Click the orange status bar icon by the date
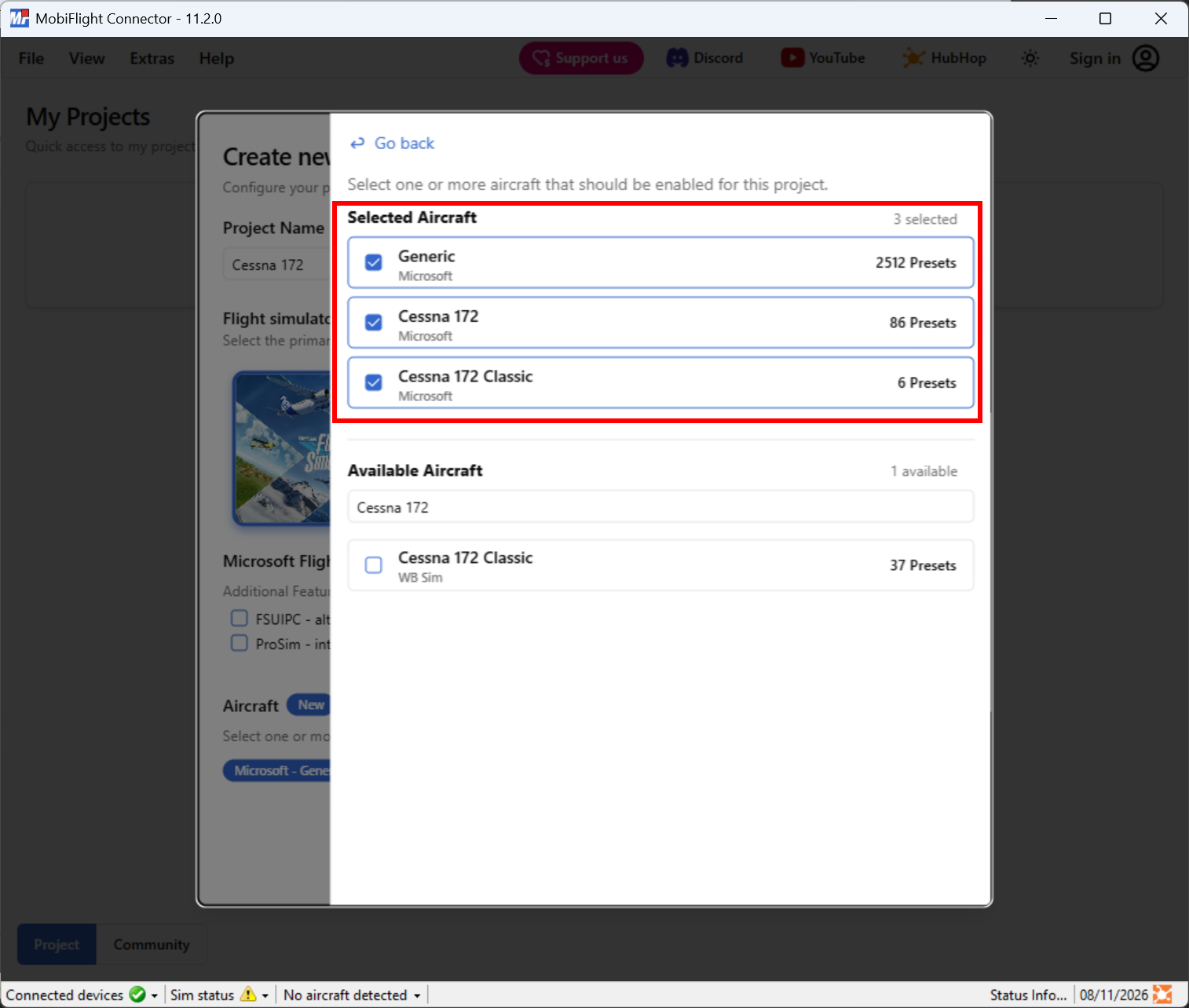Image resolution: width=1189 pixels, height=1008 pixels. [1162, 995]
